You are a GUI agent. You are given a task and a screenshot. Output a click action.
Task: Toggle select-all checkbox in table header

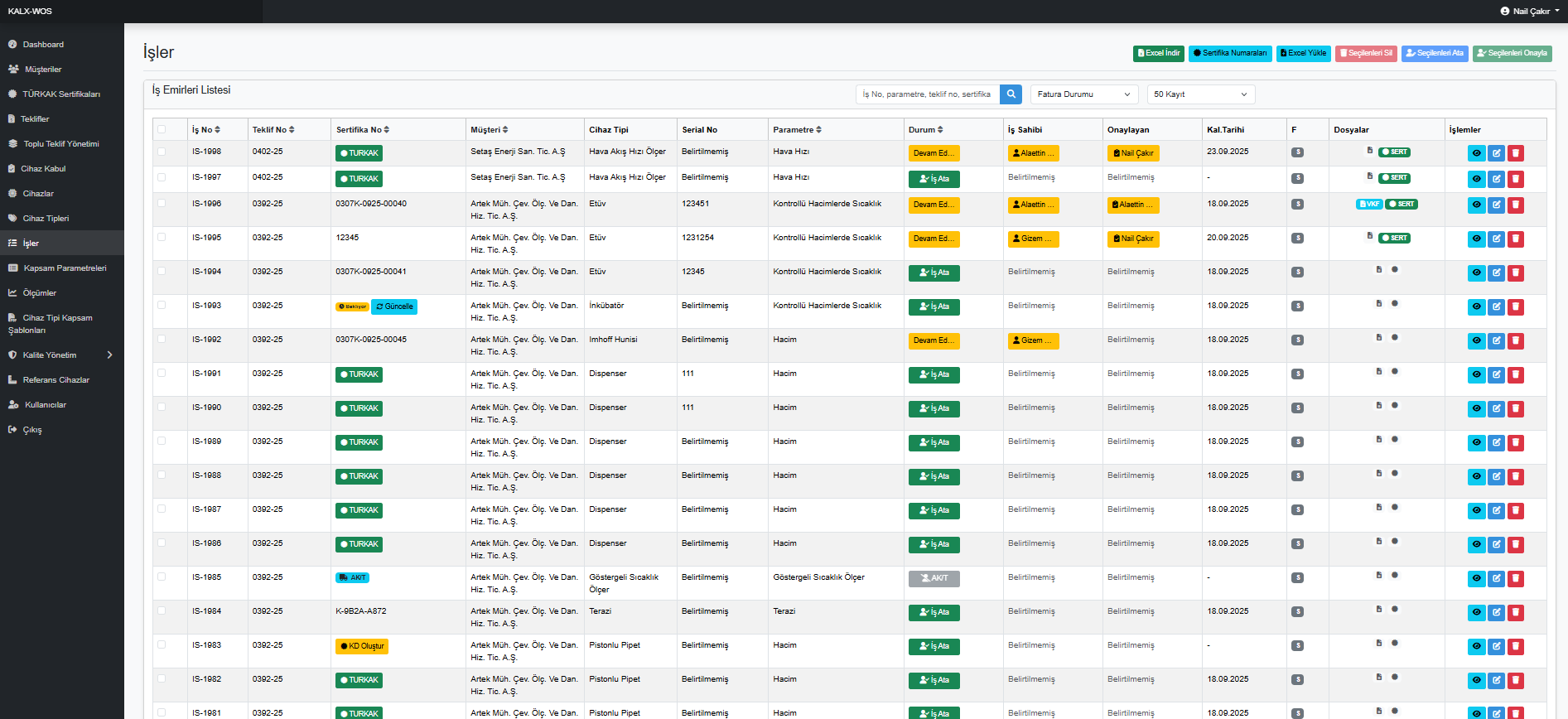162,129
